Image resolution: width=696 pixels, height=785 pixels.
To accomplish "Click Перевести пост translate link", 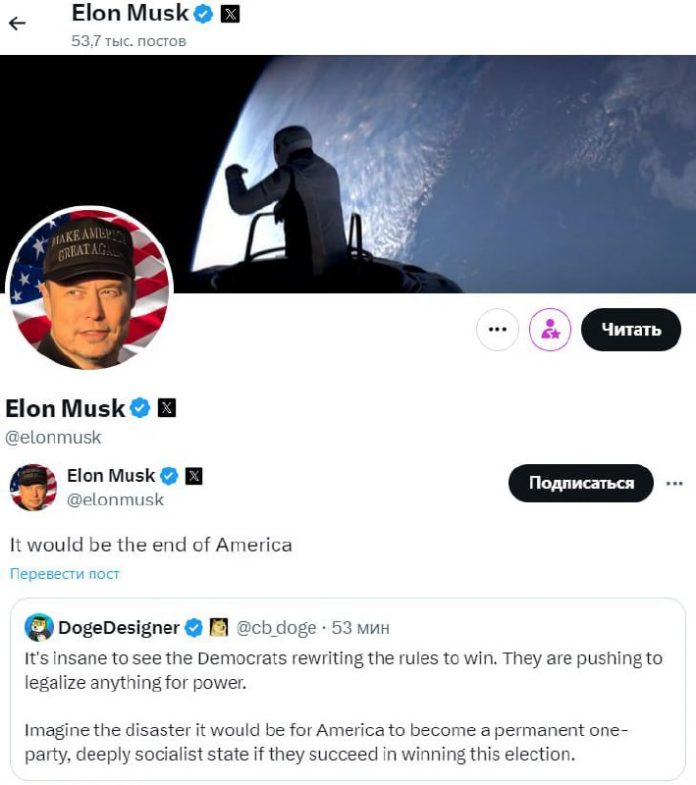I will tap(65, 574).
